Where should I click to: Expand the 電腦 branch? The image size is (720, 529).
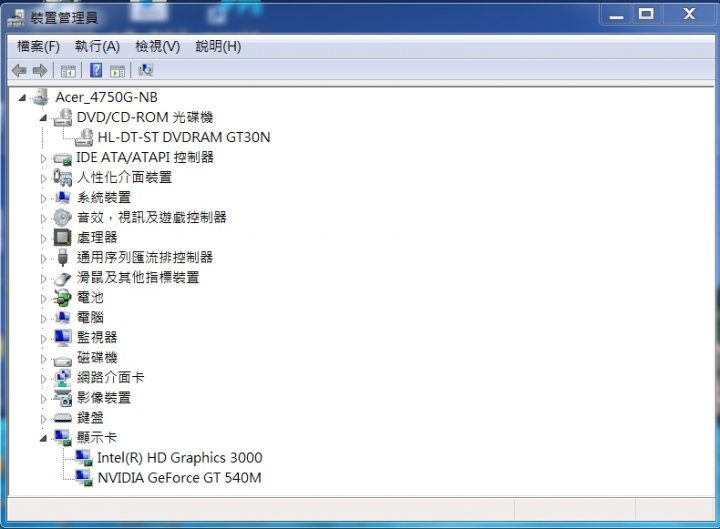(44, 319)
